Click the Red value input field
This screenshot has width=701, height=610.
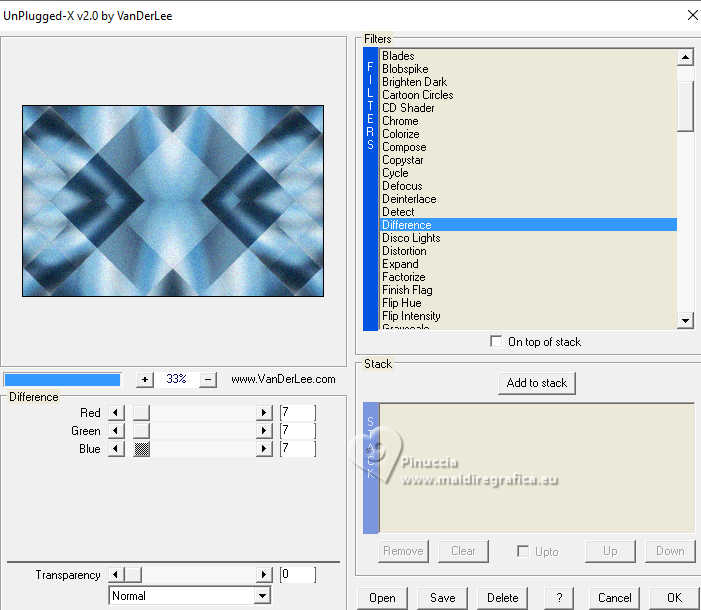point(298,412)
